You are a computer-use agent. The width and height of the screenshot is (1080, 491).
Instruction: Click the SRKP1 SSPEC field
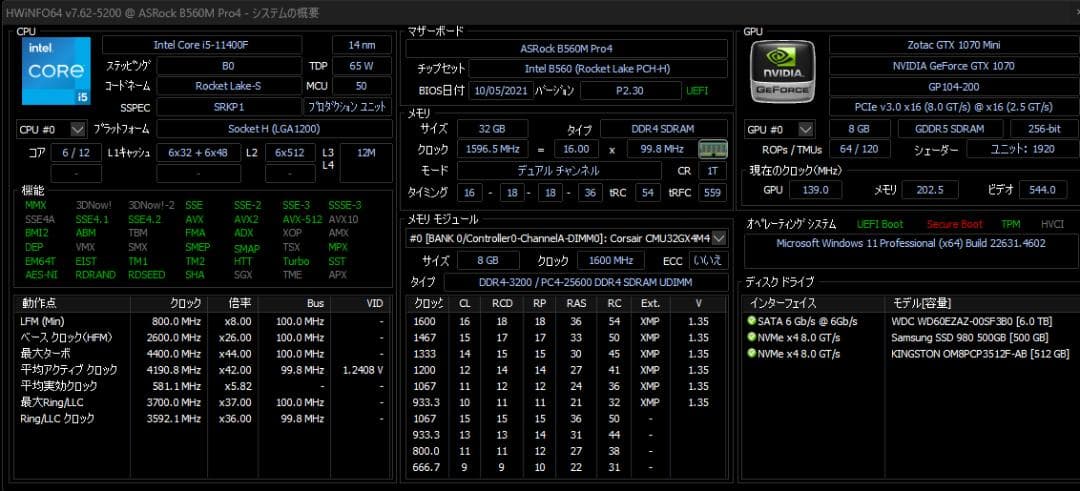pos(229,107)
